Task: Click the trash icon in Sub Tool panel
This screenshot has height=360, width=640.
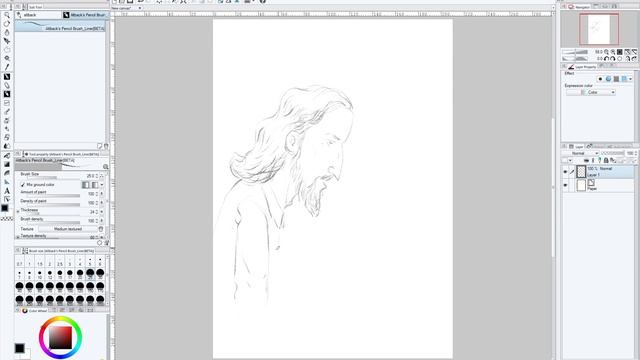Action: tap(106, 146)
